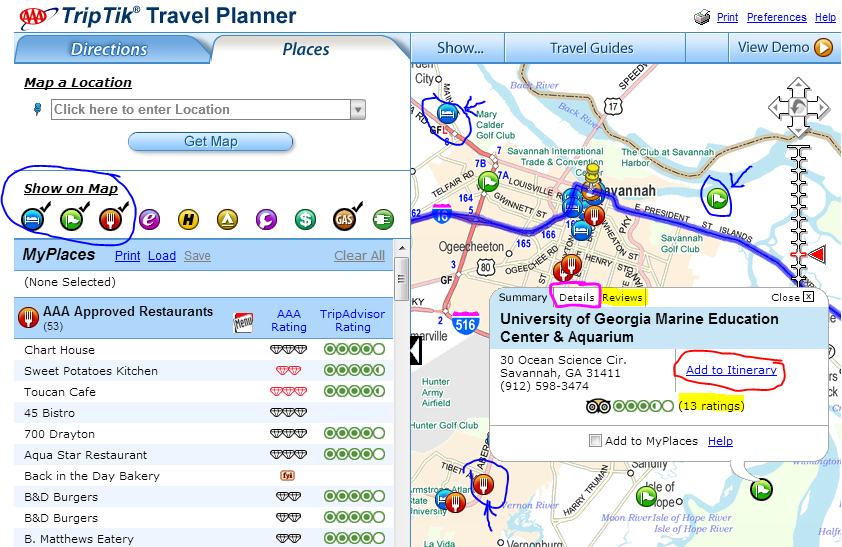Toggle GAS stations icon in Show on Map
Image resolution: width=842 pixels, height=547 pixels.
click(x=344, y=220)
